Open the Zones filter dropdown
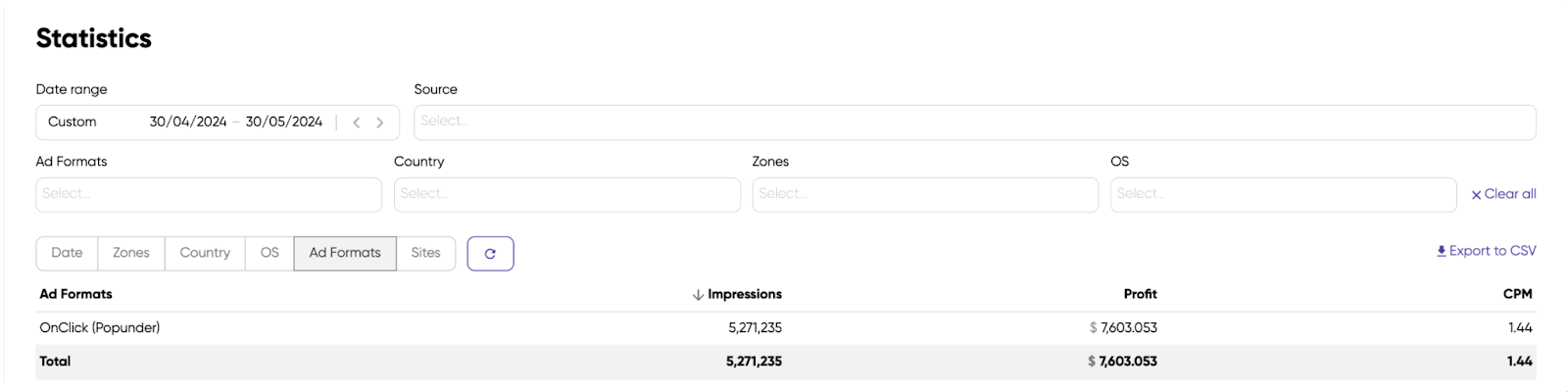This screenshot has width=1568, height=392. [x=925, y=195]
